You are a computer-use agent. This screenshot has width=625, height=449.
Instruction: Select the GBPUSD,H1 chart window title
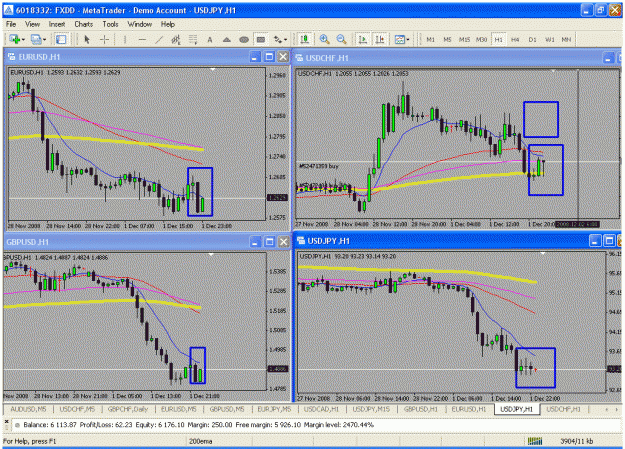tap(28, 242)
